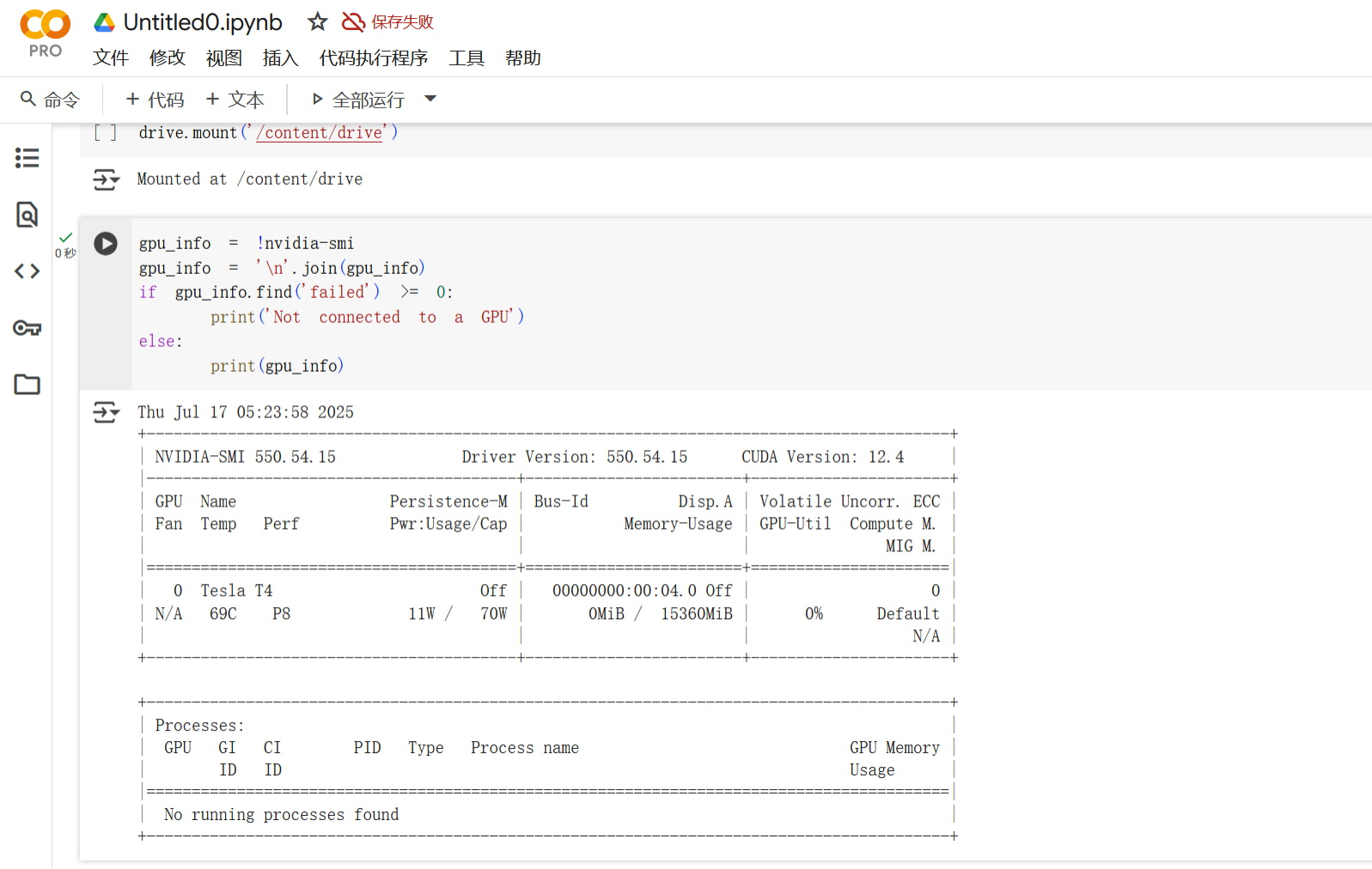Rename the Untitled0.ipynb title
This screenshot has width=1372, height=869.
(203, 22)
